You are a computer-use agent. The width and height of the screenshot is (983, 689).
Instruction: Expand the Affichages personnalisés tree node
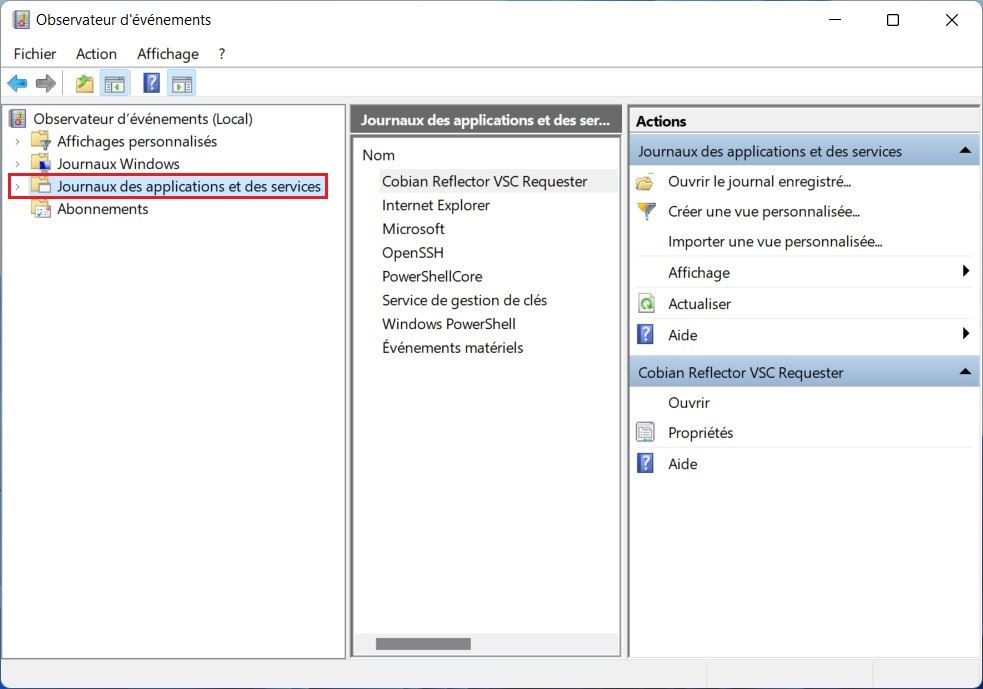pyautogui.click(x=17, y=141)
